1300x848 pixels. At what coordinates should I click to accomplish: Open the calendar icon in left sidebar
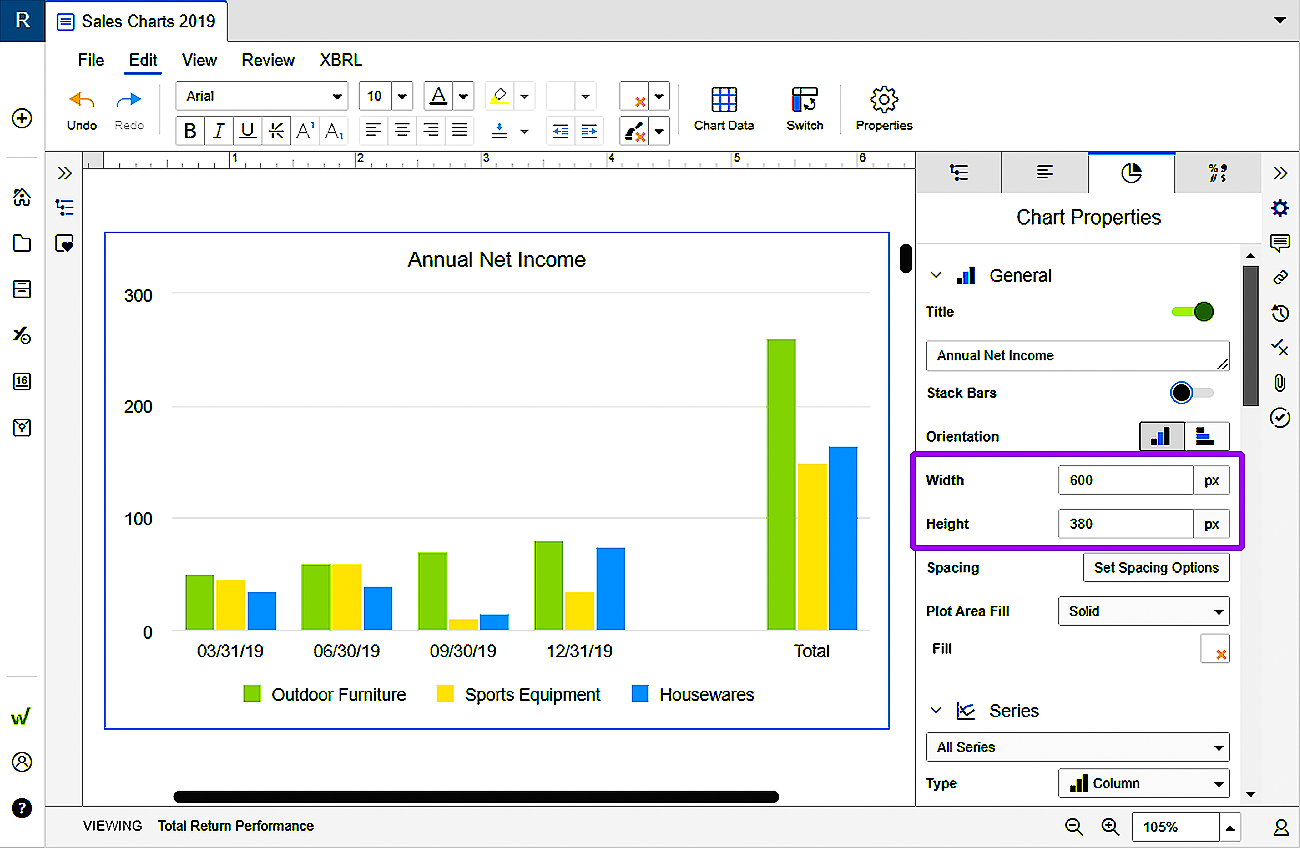[x=22, y=381]
